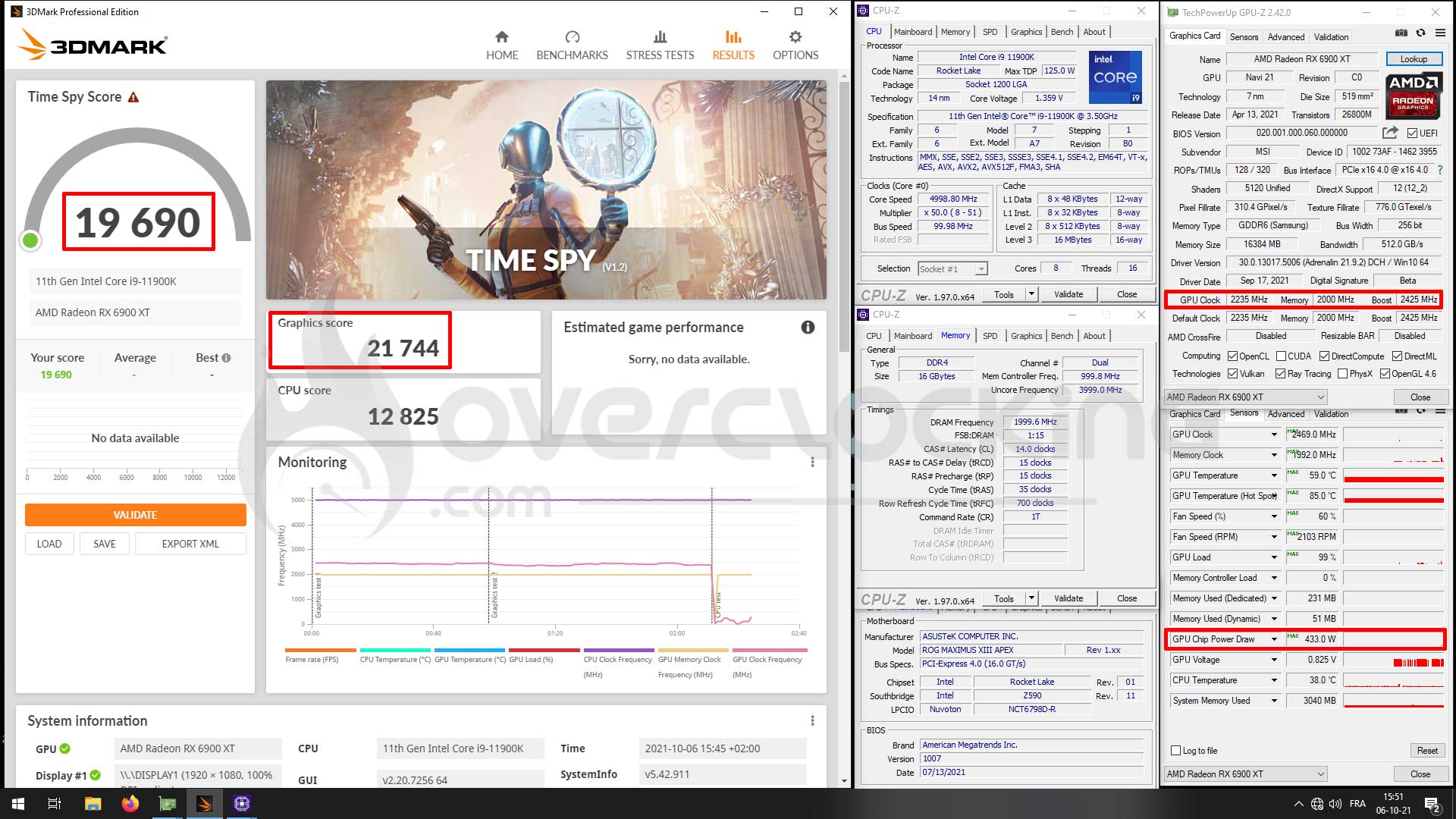Screen dimensions: 1456x819
Task: Toggle the Ray Tracing checkbox in GPU-Z
Action: pyautogui.click(x=1280, y=374)
